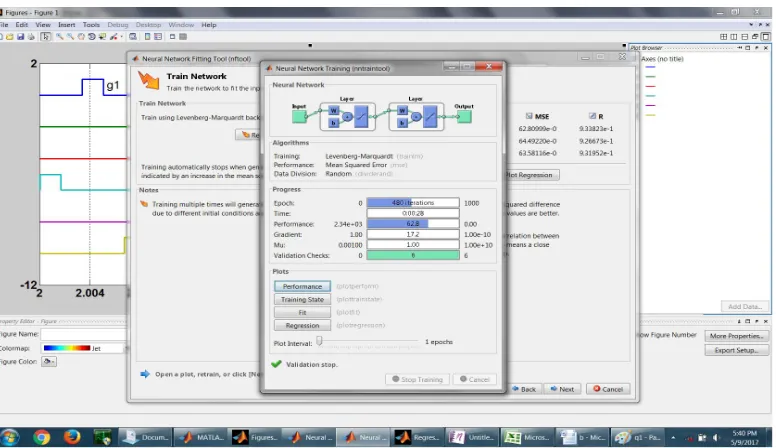Click the Export Setup button
The height and width of the screenshot is (448, 776).
coord(736,350)
